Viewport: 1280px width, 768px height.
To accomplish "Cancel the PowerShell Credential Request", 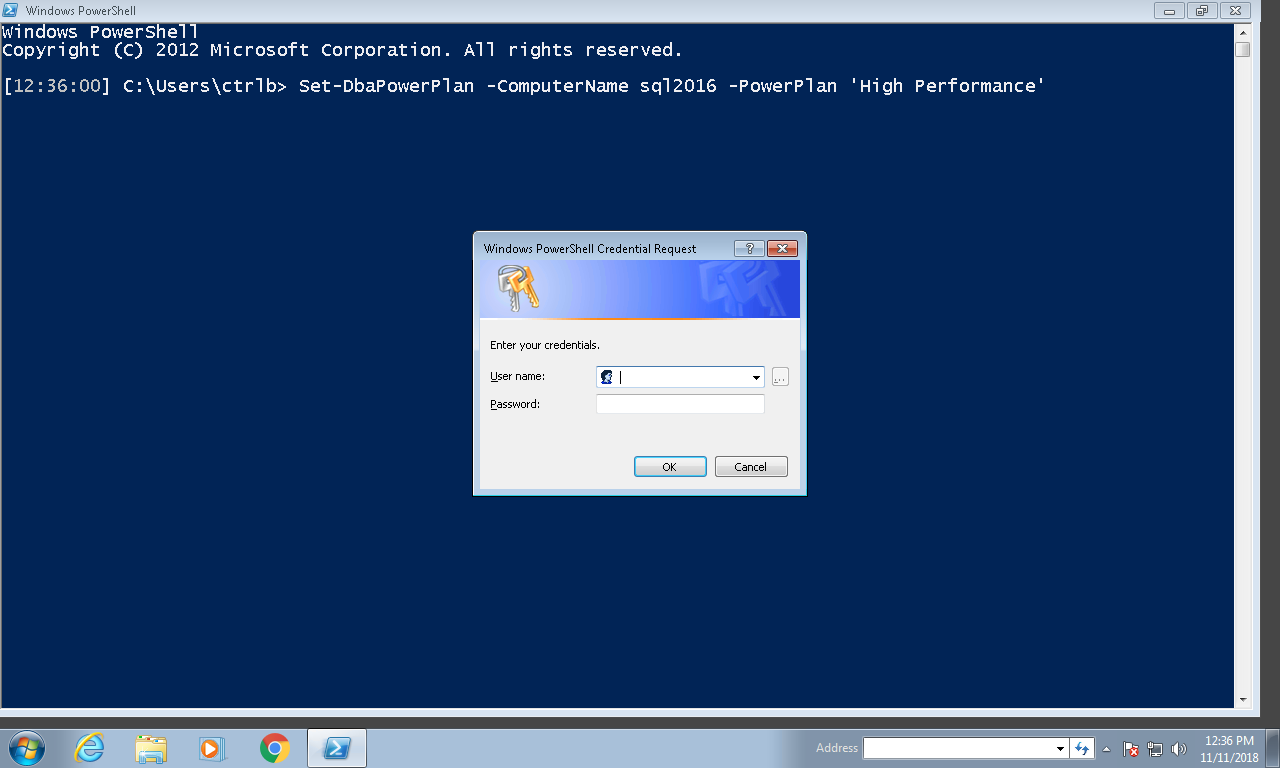I will [x=750, y=466].
